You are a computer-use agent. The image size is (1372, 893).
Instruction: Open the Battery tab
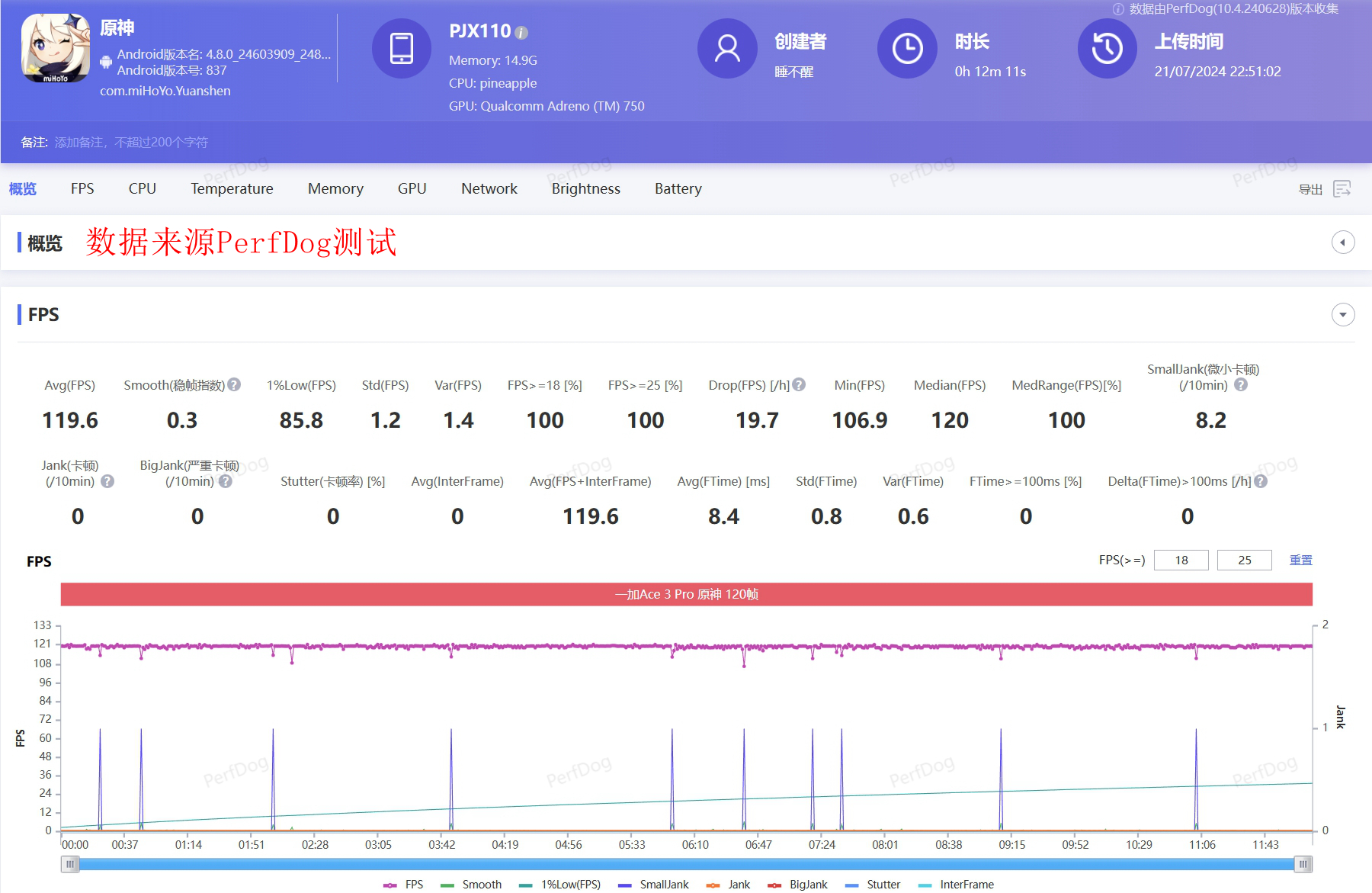point(678,188)
